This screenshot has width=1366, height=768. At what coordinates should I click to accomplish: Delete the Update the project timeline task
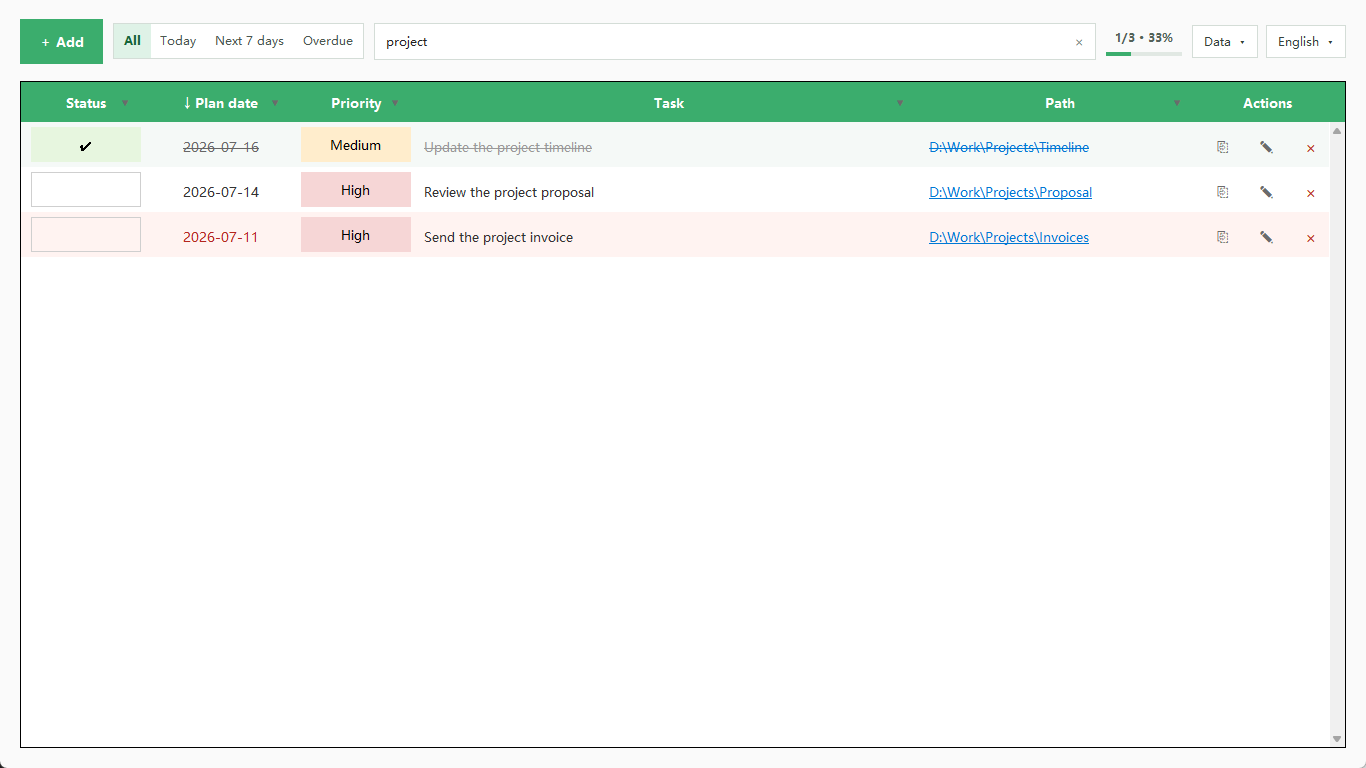1310,148
